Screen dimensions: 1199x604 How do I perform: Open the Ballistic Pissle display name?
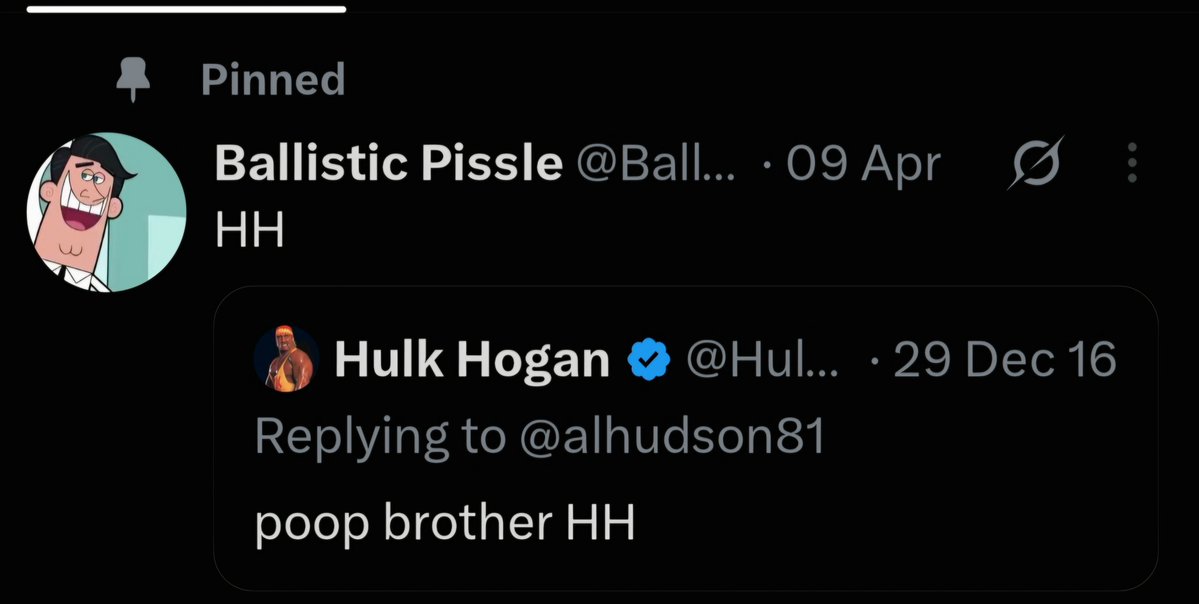388,163
